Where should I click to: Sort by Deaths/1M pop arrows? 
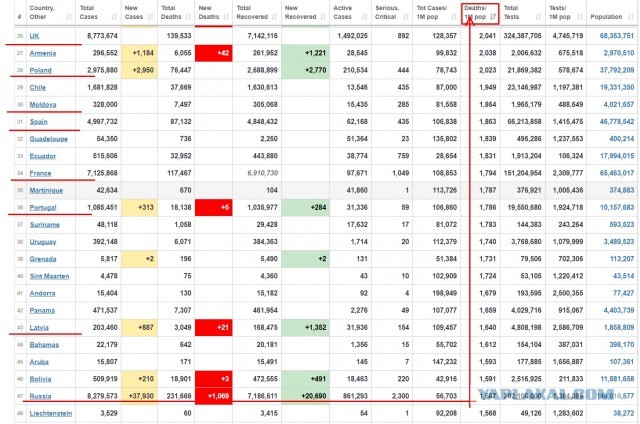[x=493, y=17]
